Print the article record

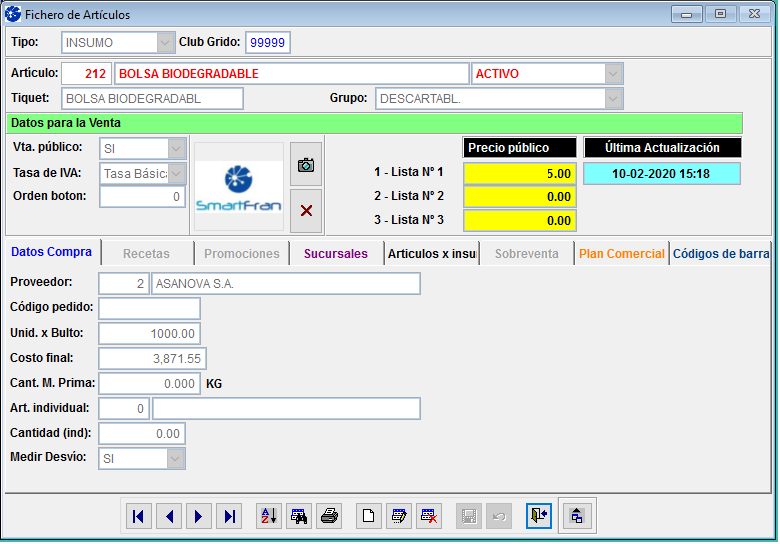(x=329, y=516)
